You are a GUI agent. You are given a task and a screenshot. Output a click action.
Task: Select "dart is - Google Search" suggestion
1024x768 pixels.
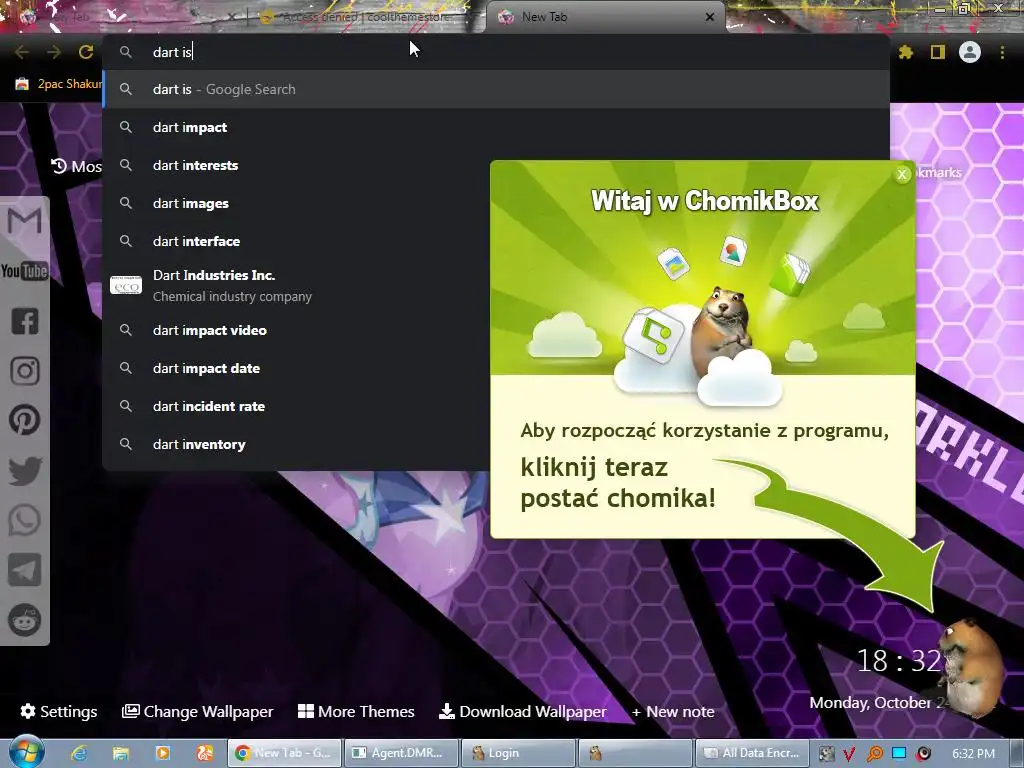pyautogui.click(x=496, y=89)
